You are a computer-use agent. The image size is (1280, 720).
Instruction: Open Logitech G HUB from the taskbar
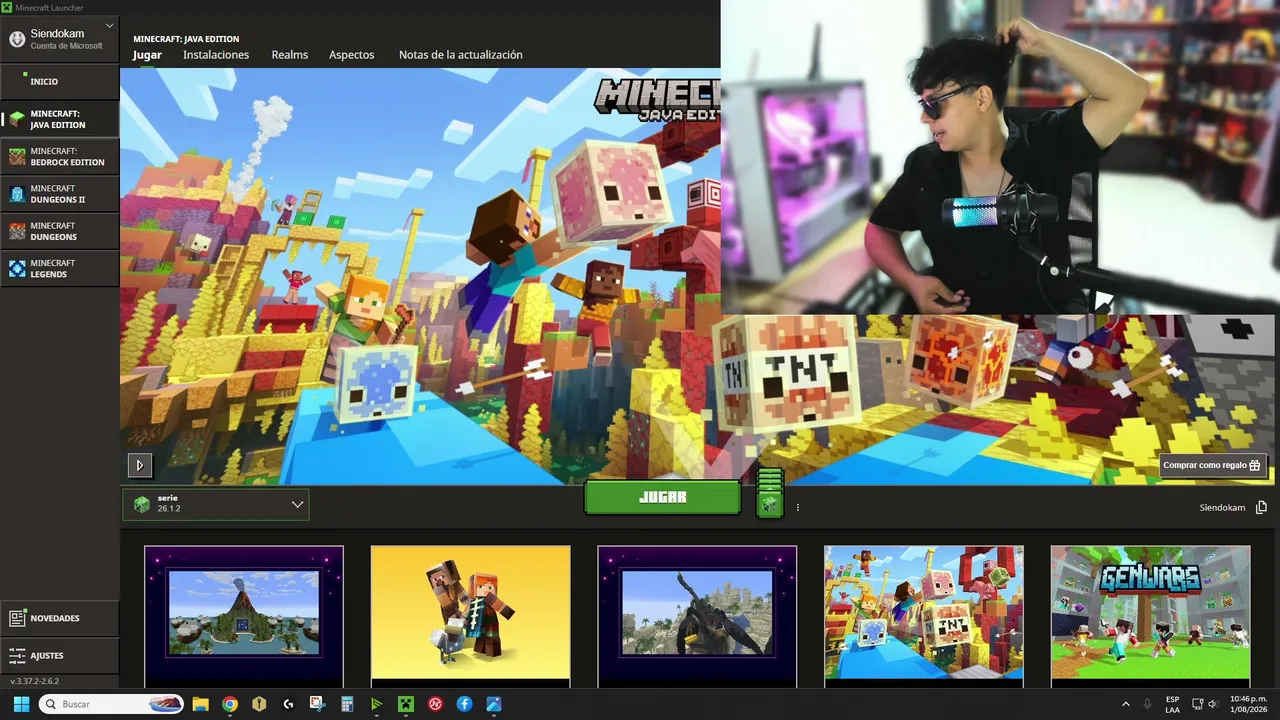click(288, 704)
